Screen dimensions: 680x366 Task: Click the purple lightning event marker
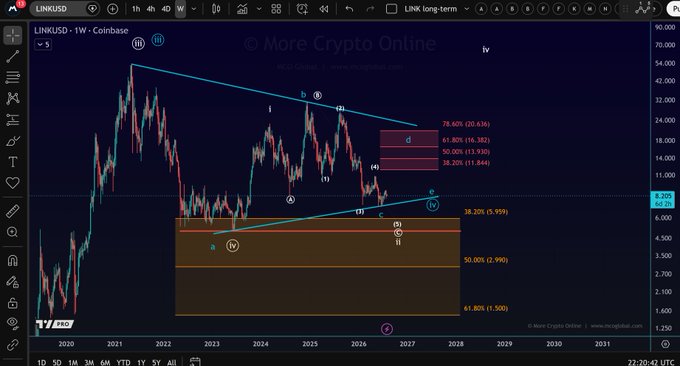[387, 329]
